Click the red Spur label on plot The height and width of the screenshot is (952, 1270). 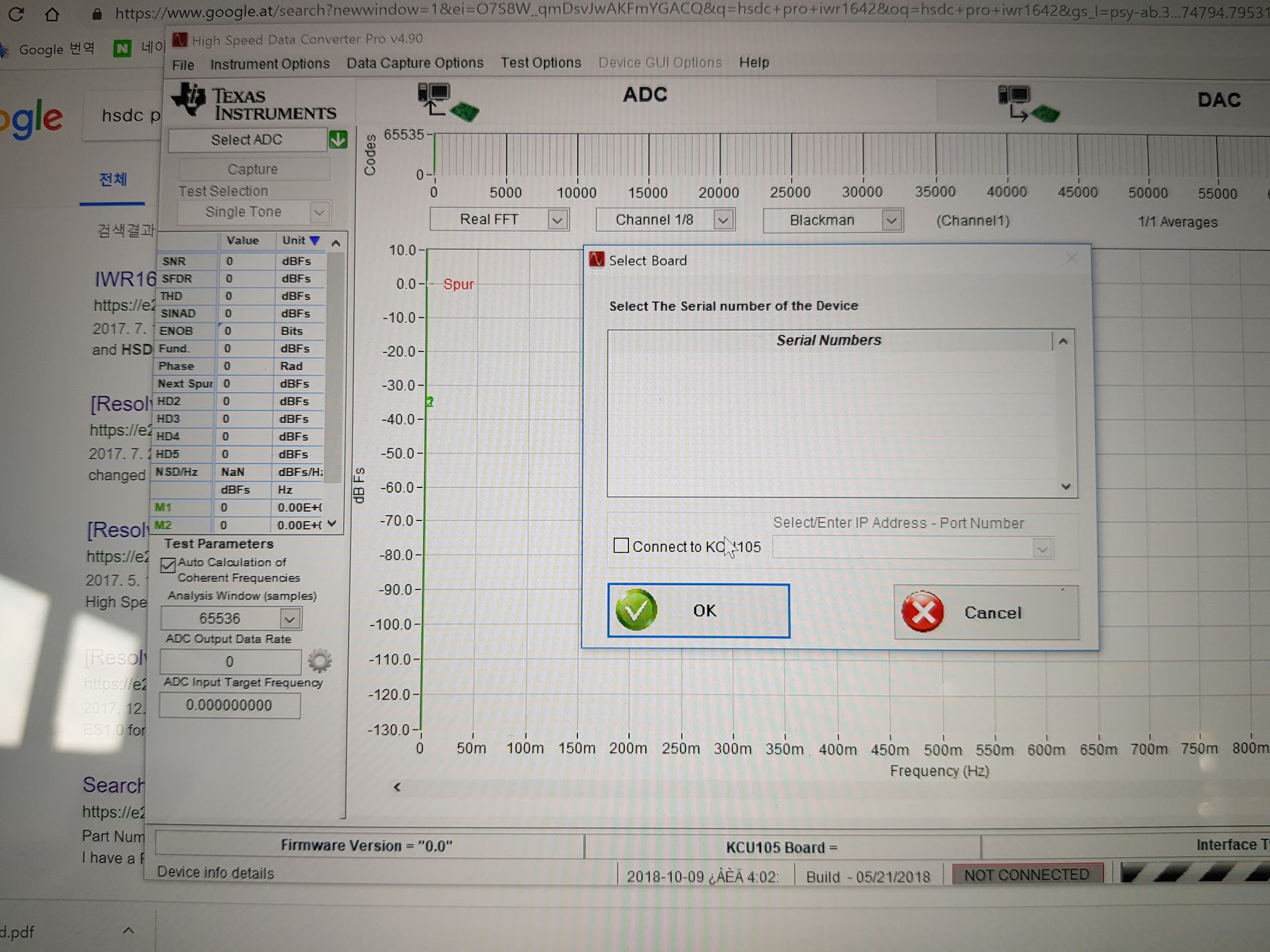[459, 284]
